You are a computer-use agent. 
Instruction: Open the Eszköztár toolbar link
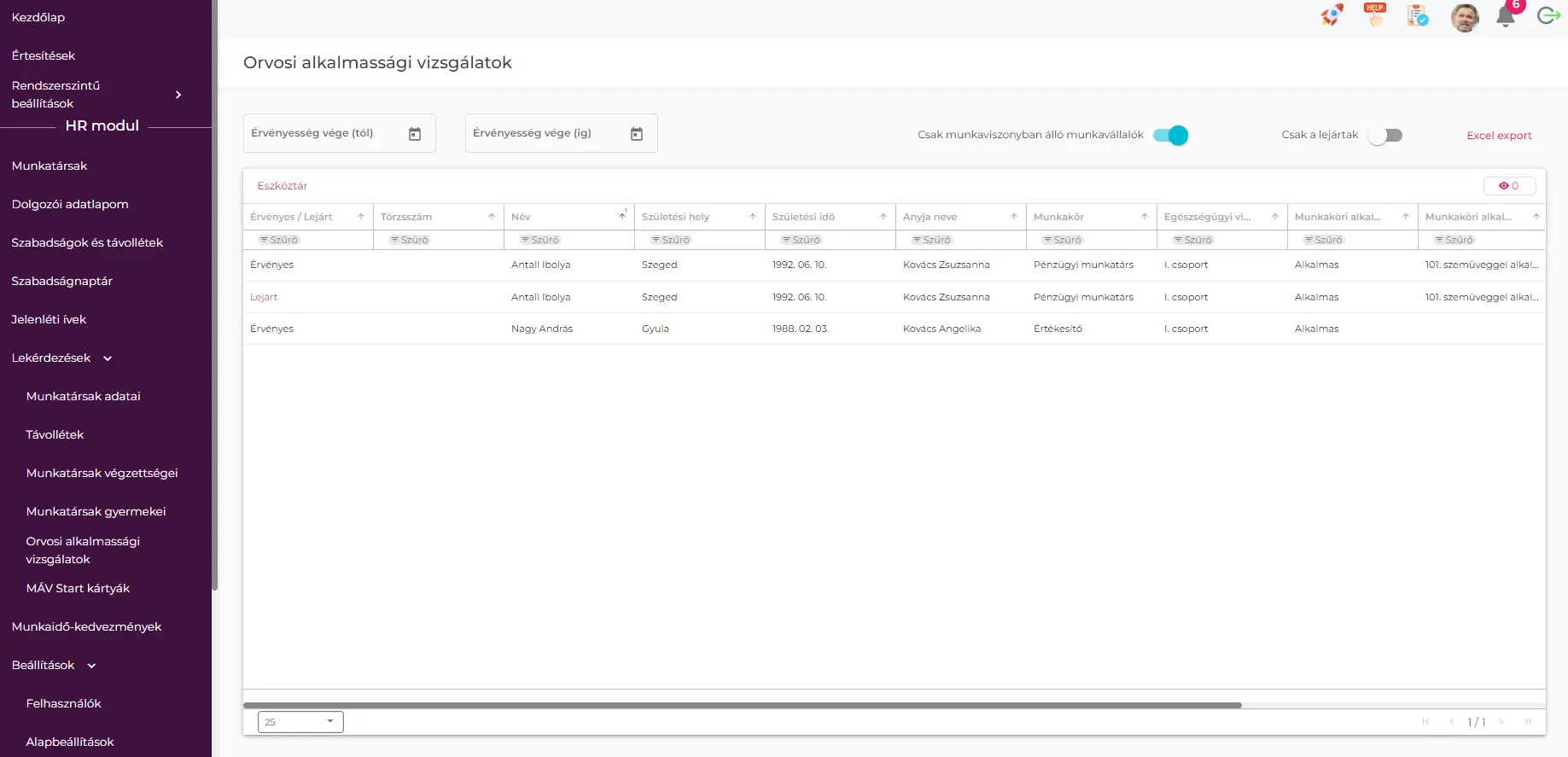coord(283,186)
